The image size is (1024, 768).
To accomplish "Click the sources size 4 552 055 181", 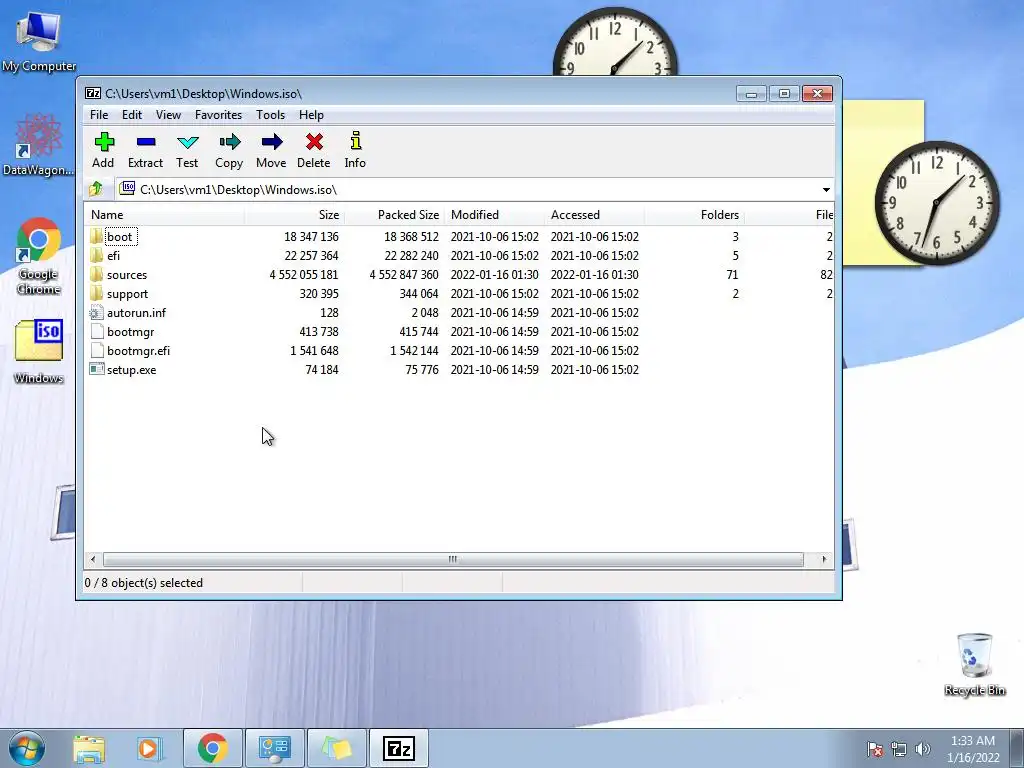I will (304, 274).
